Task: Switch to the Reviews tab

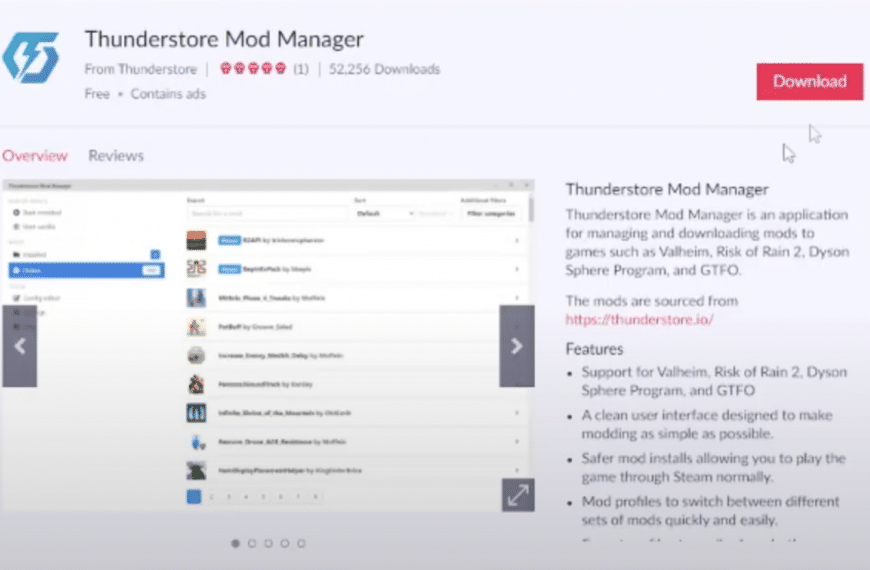Action: [116, 155]
